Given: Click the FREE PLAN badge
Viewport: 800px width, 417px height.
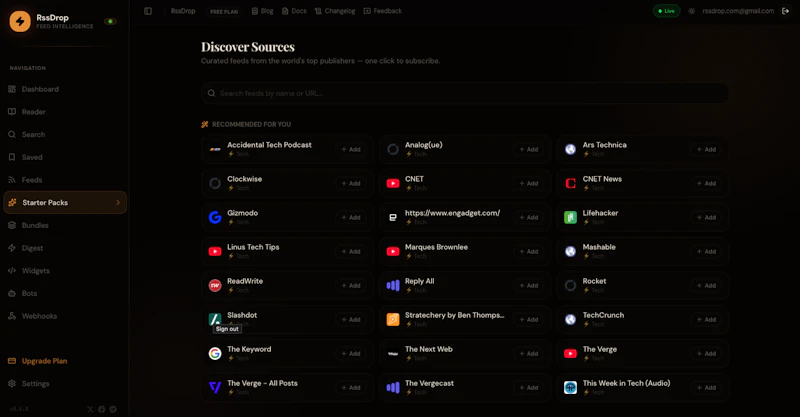Looking at the screenshot, I should click(x=224, y=11).
